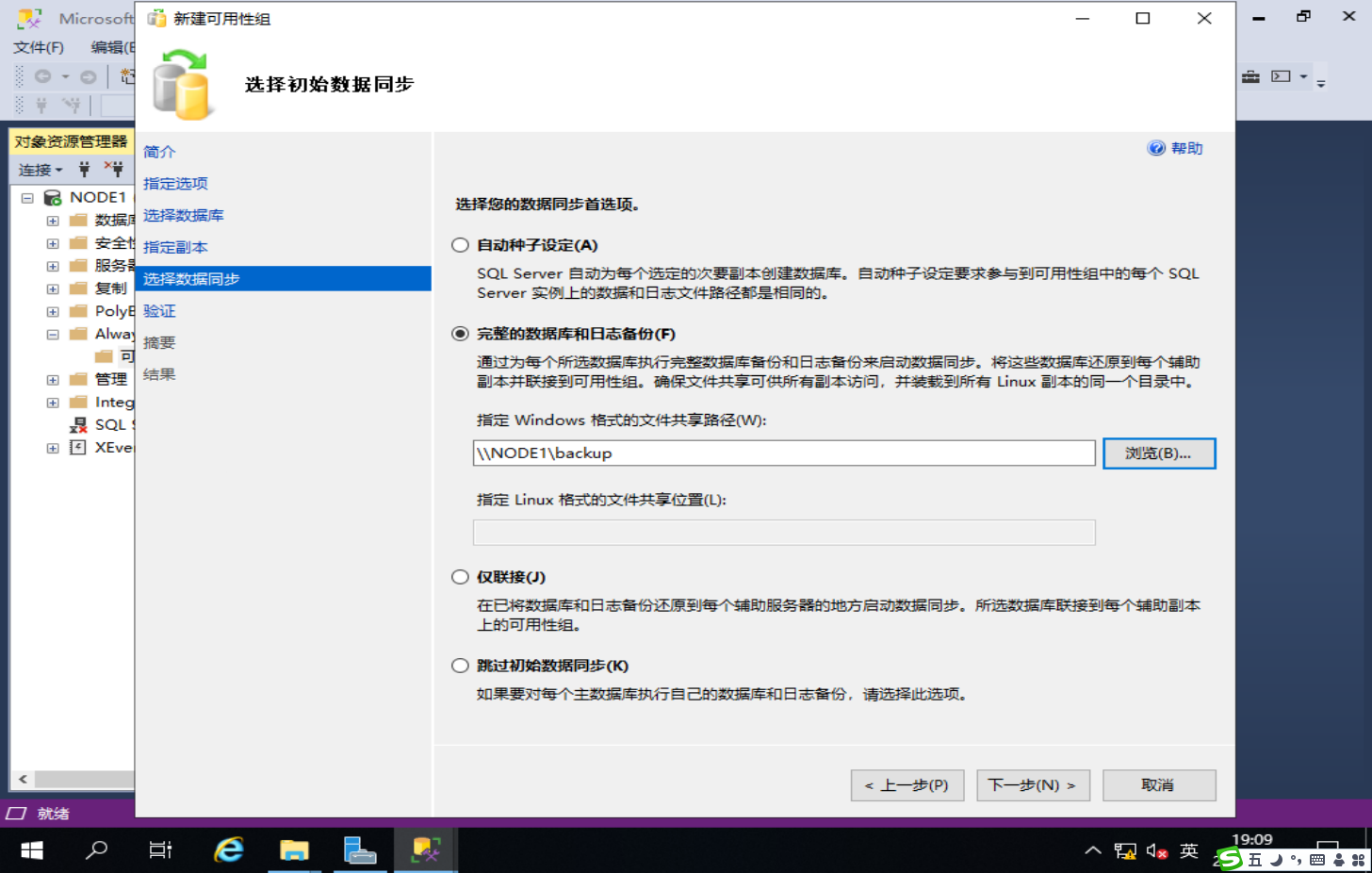
Task: Select the 可用性组 subfolder icon under Always On
Action: [104, 355]
